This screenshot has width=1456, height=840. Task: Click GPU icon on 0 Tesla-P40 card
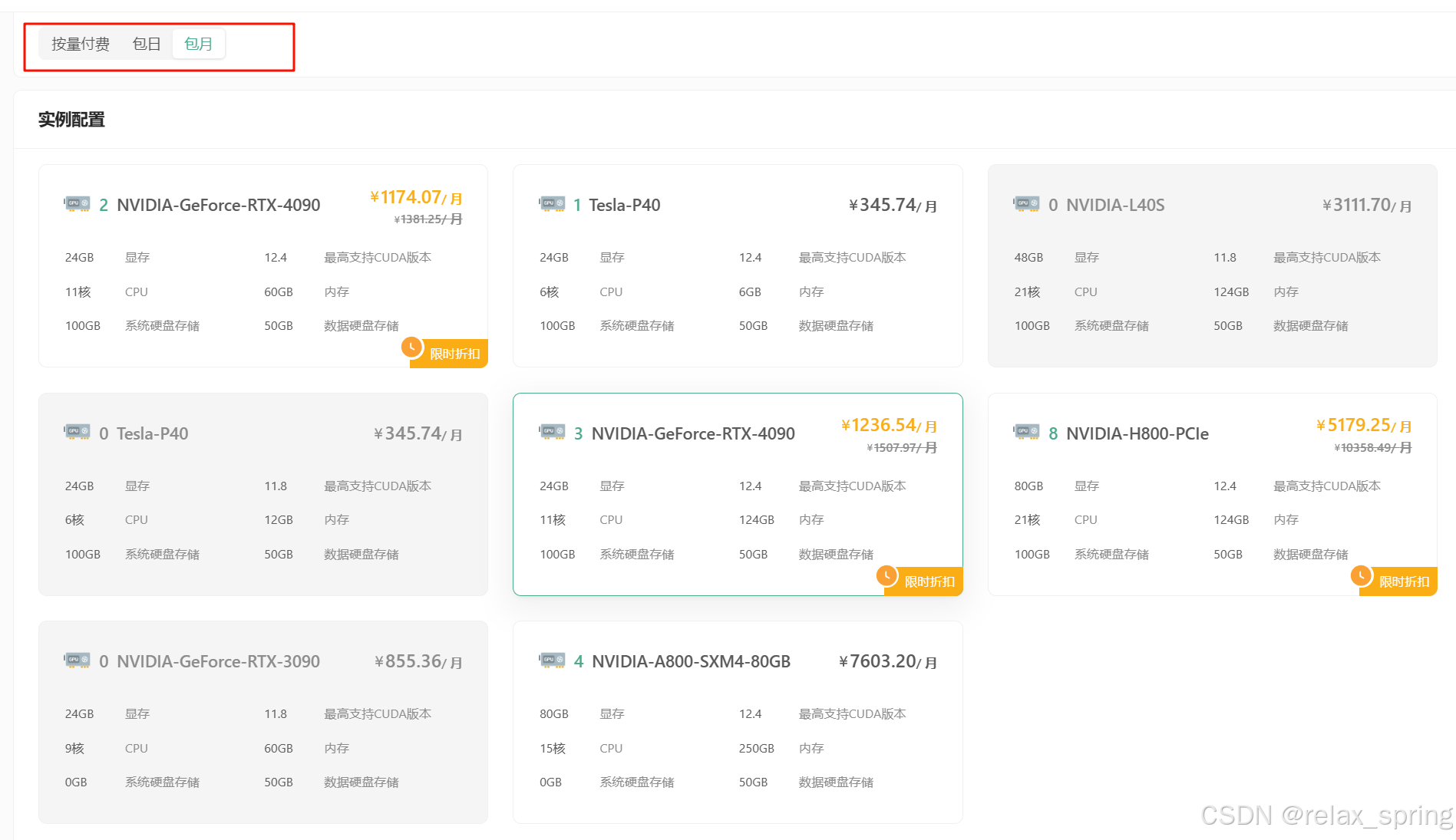pos(77,432)
